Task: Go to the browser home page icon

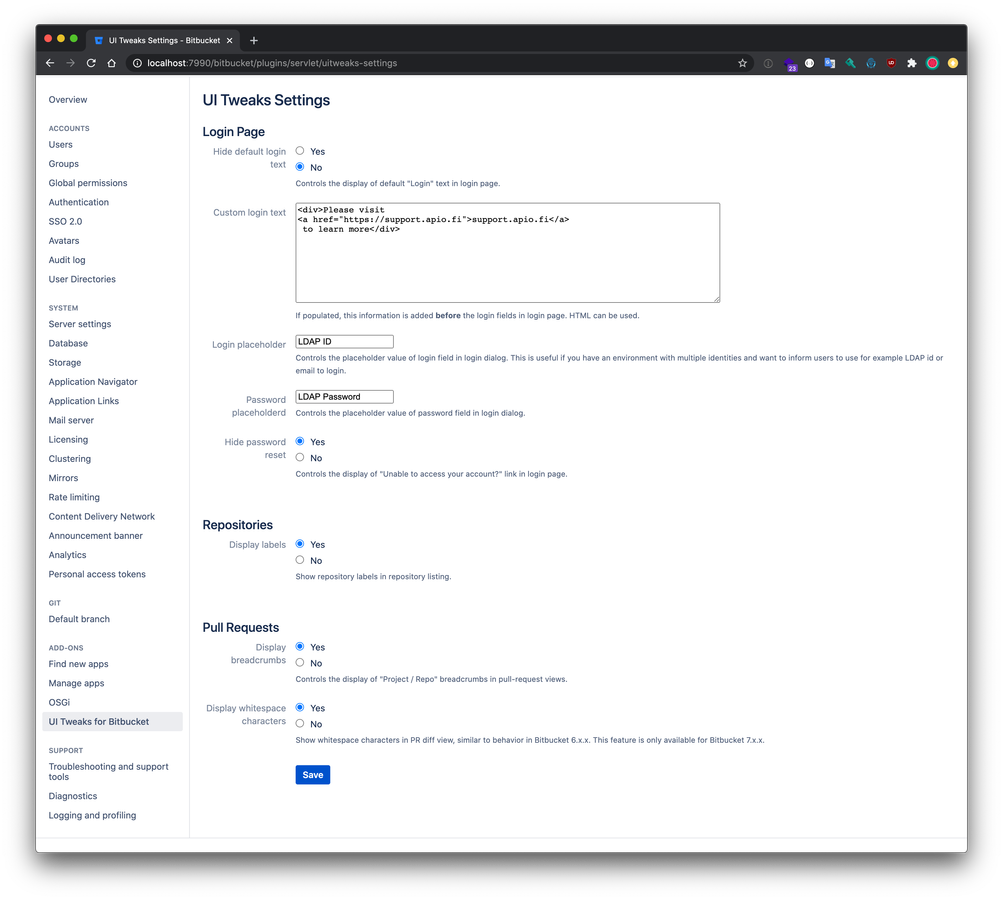Action: (x=111, y=63)
